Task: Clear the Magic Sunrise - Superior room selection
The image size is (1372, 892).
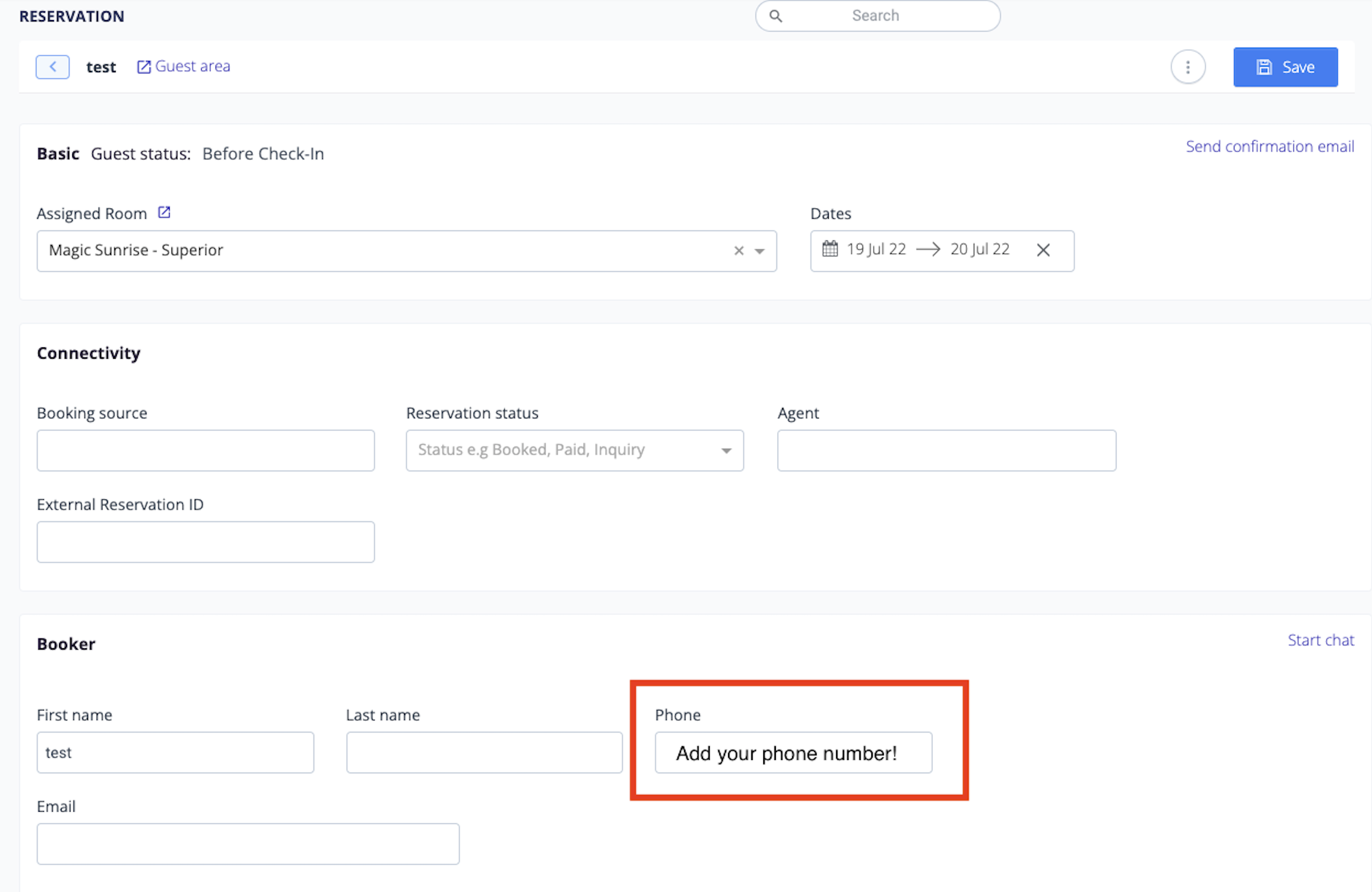Action: (x=739, y=251)
